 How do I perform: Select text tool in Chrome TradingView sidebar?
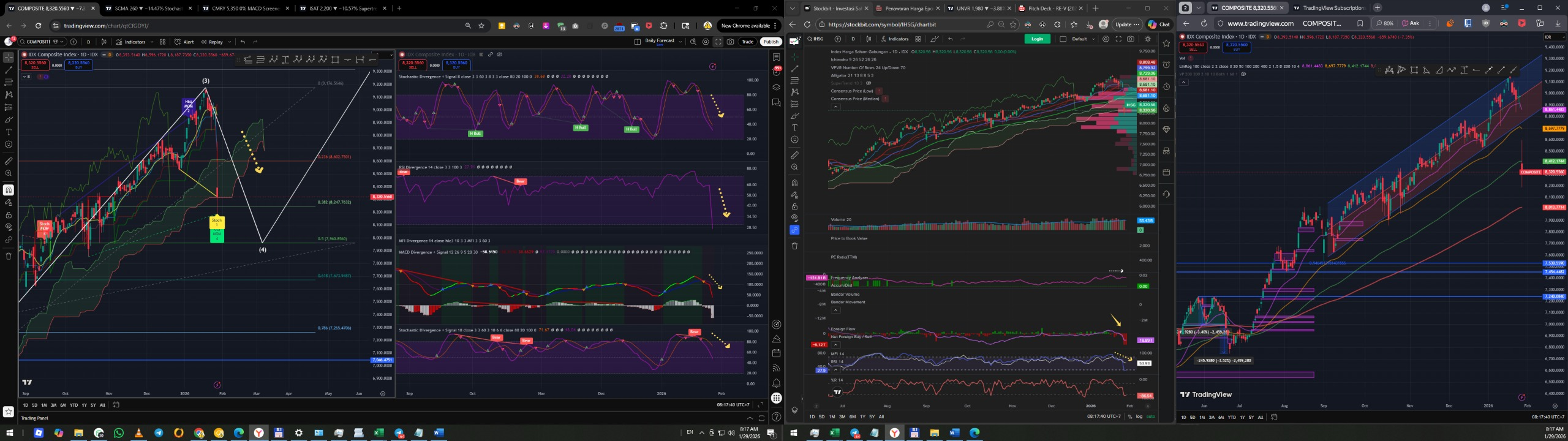click(x=9, y=132)
